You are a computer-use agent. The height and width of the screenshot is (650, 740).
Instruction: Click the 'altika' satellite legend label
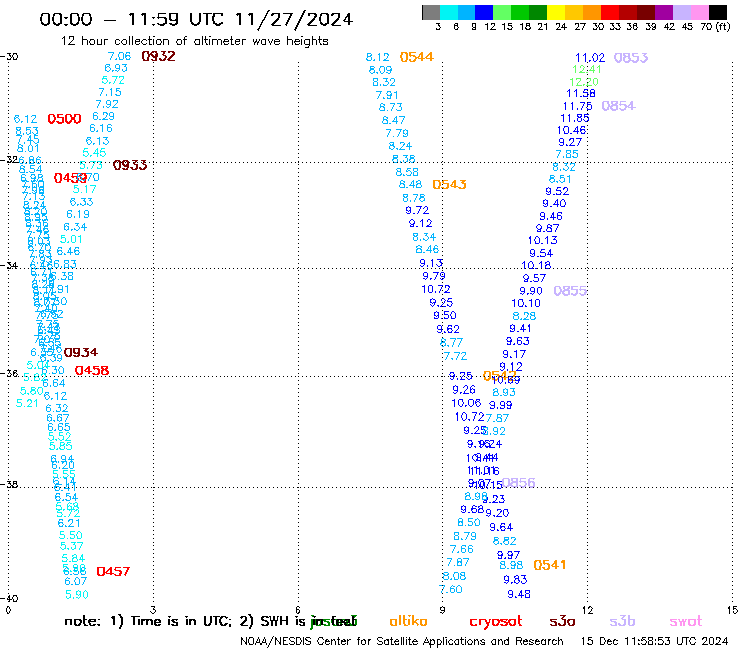[x=408, y=621]
